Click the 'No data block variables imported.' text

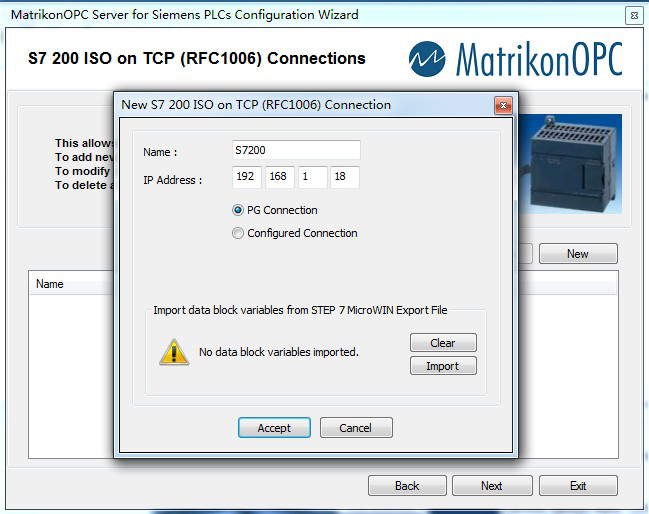pos(279,352)
